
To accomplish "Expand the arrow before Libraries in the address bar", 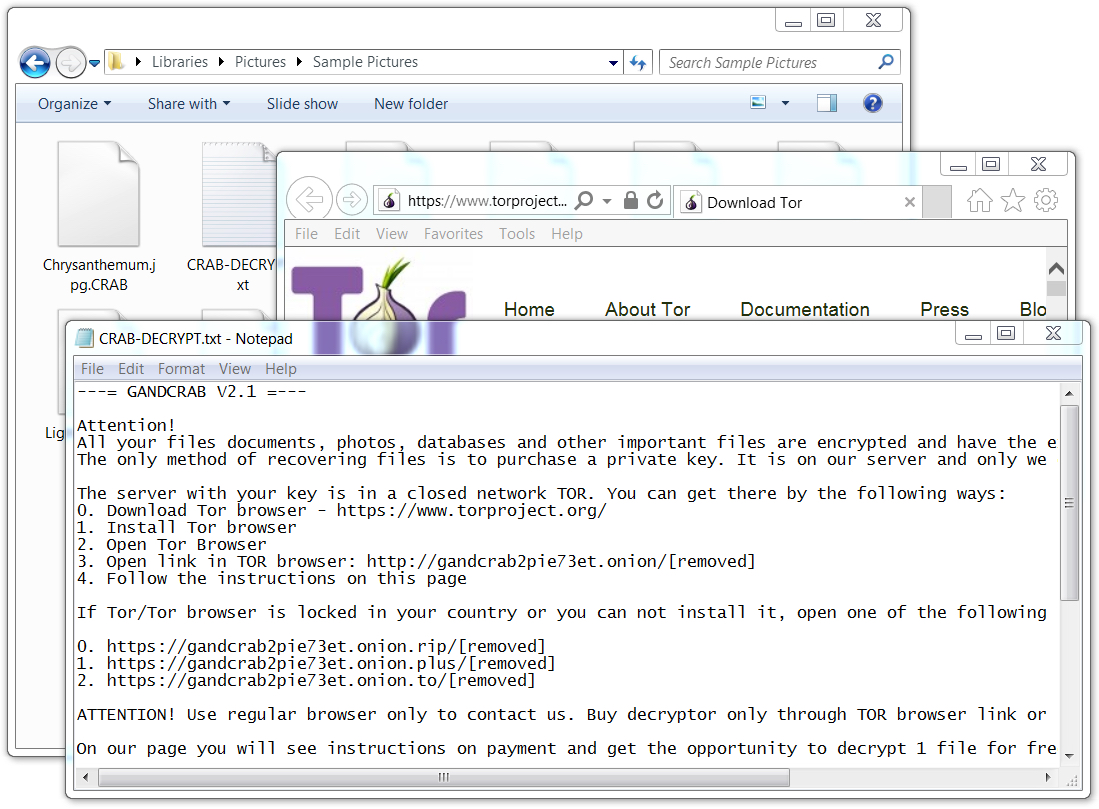I will [x=138, y=62].
